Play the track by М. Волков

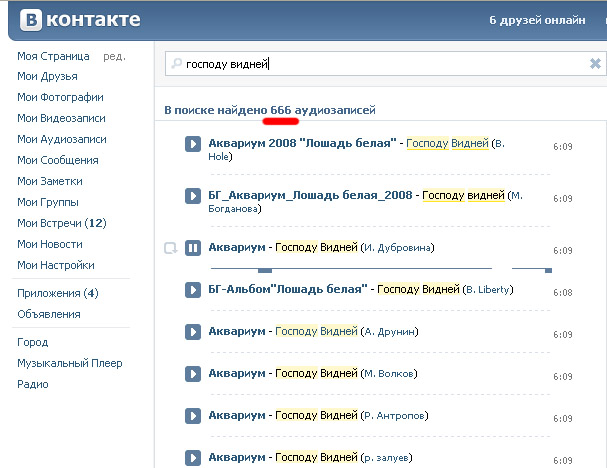pyautogui.click(x=193, y=374)
